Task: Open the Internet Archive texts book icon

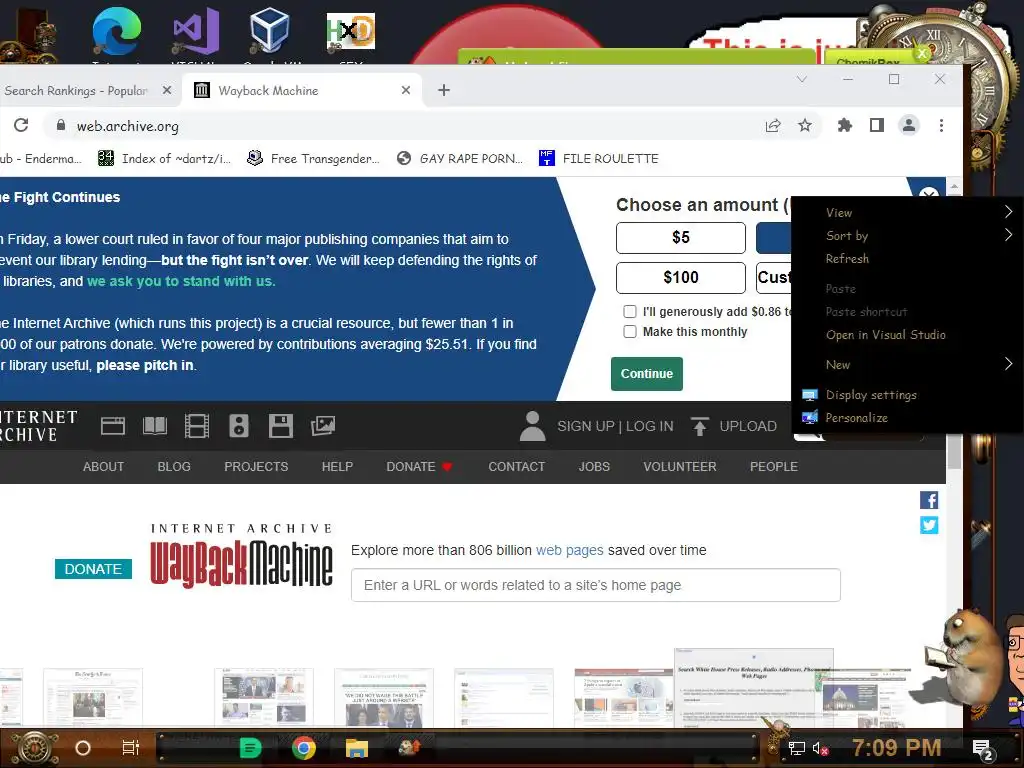Action: coord(155,426)
